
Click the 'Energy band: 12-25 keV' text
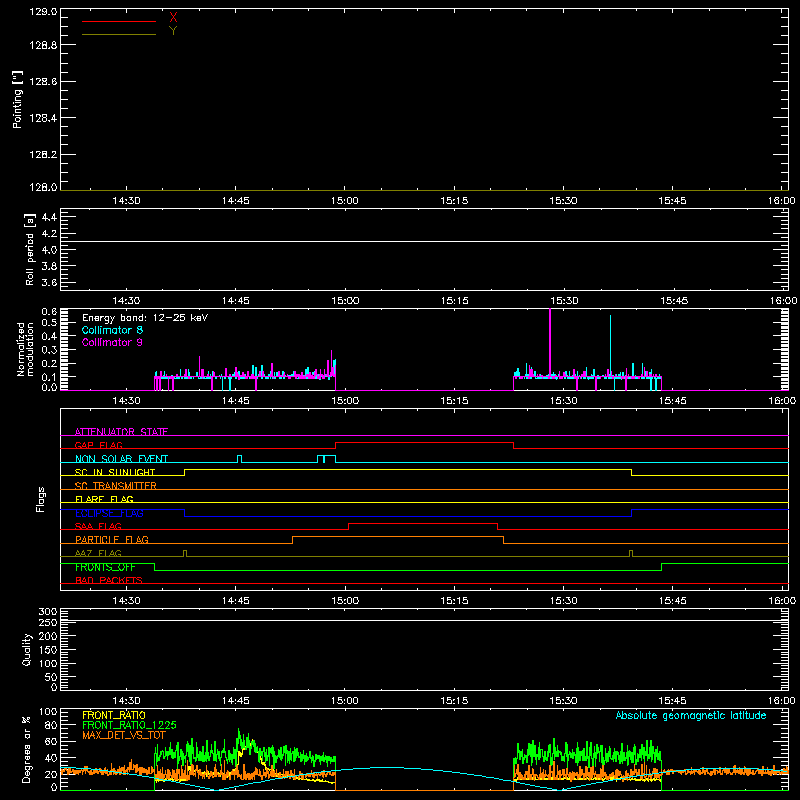coord(145,318)
